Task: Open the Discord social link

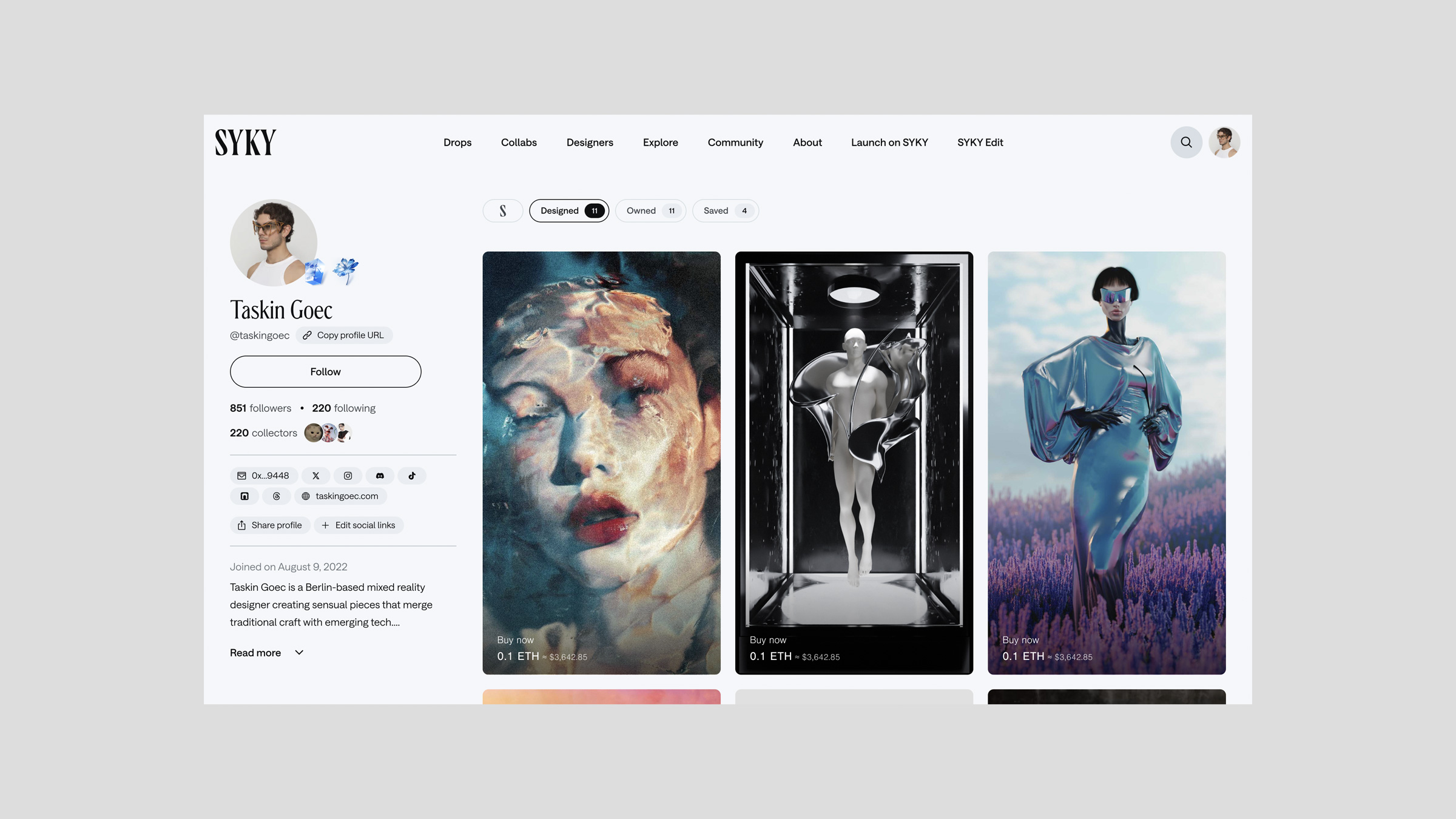Action: click(x=380, y=476)
